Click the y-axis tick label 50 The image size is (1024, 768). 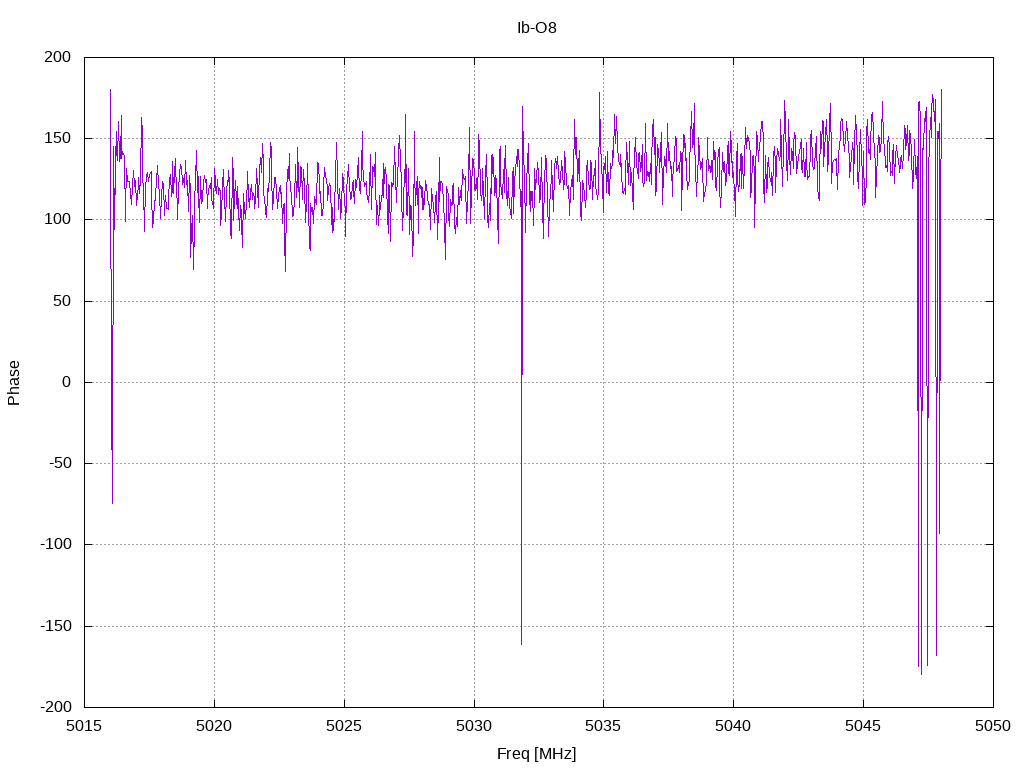tap(62, 301)
